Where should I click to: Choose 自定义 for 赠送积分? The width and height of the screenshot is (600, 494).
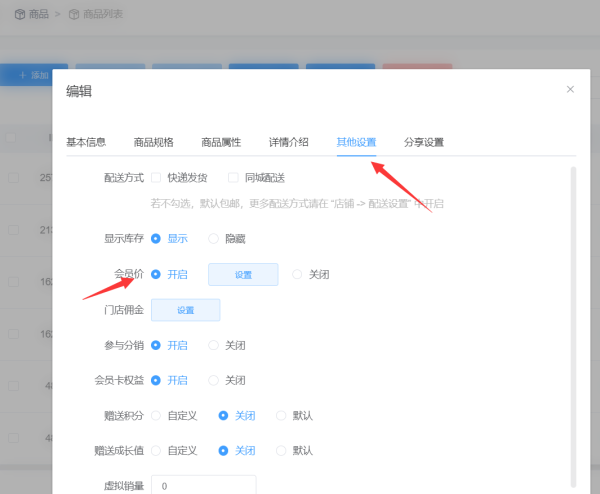point(156,415)
